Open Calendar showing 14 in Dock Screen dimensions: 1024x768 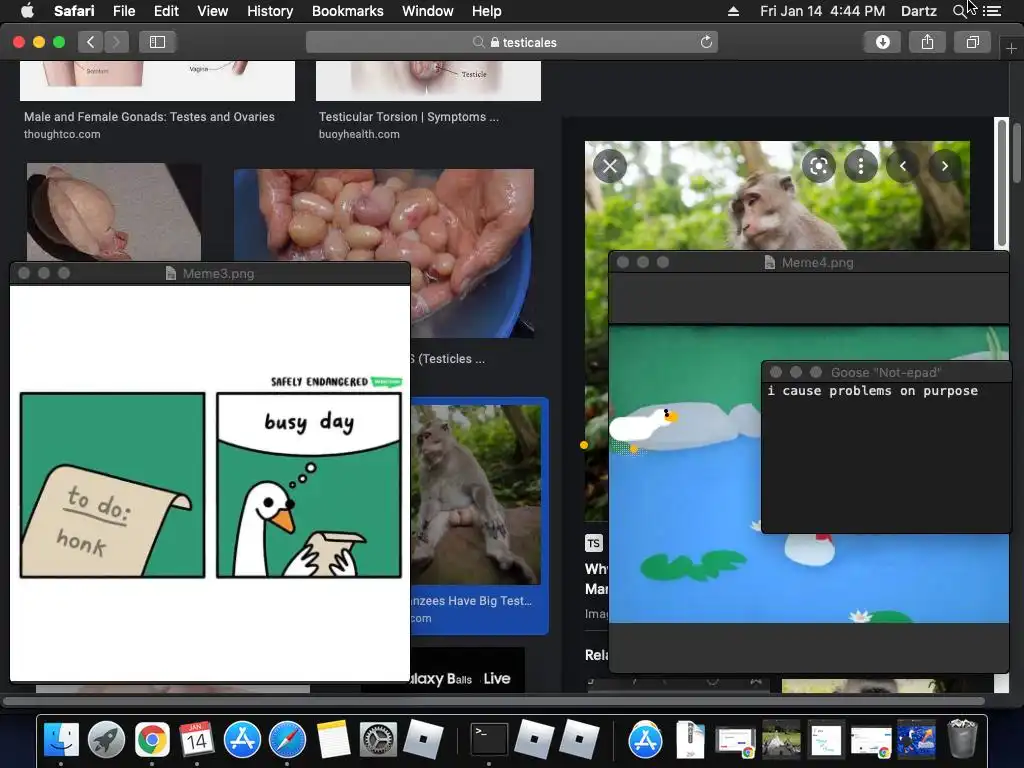197,740
